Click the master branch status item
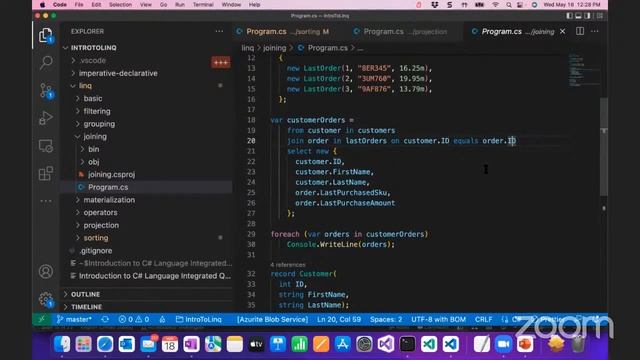The image size is (640, 360). coord(74,319)
